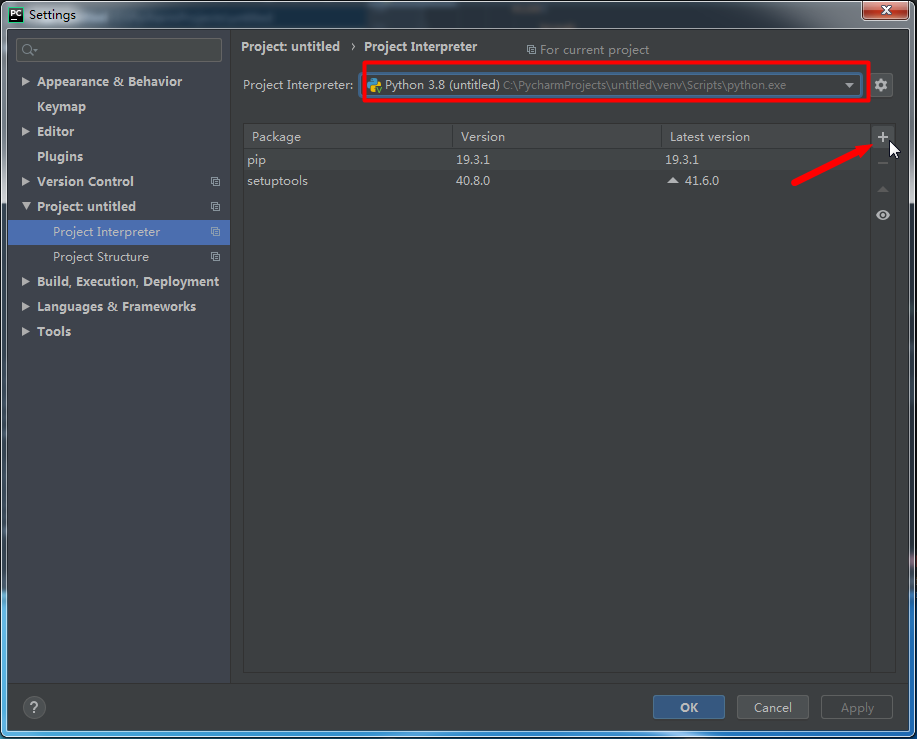Click the upgrade package arrow icon
Screen dimensions: 917x739
pos(882,189)
